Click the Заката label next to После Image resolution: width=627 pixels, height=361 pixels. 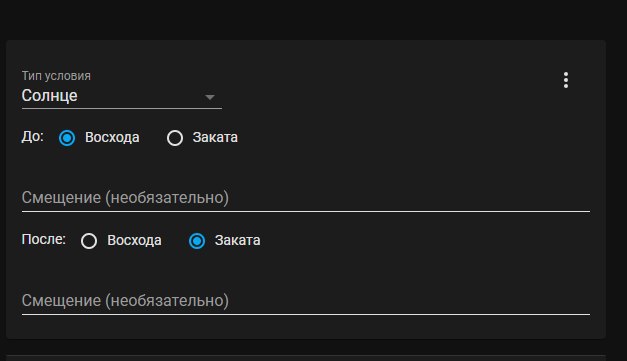(x=238, y=240)
